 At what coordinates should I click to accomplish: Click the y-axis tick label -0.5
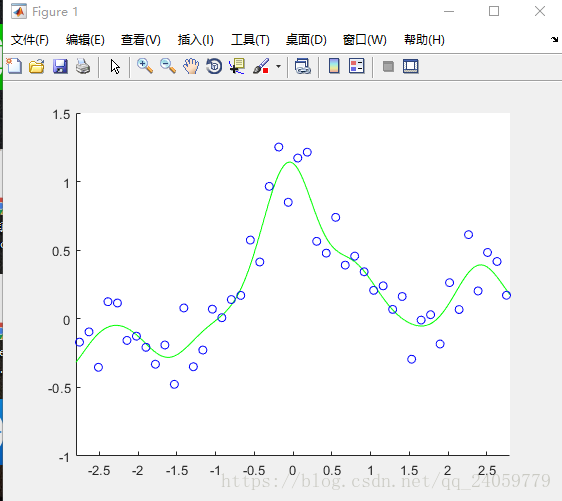(x=59, y=388)
